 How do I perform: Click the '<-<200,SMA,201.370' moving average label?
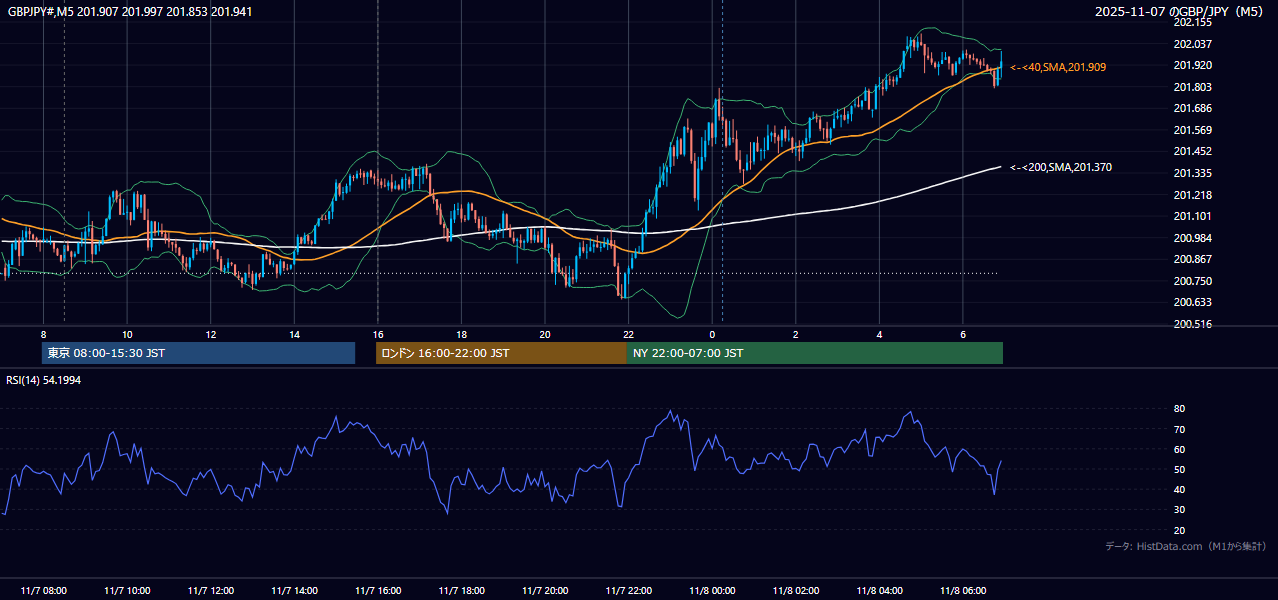(x=1061, y=167)
